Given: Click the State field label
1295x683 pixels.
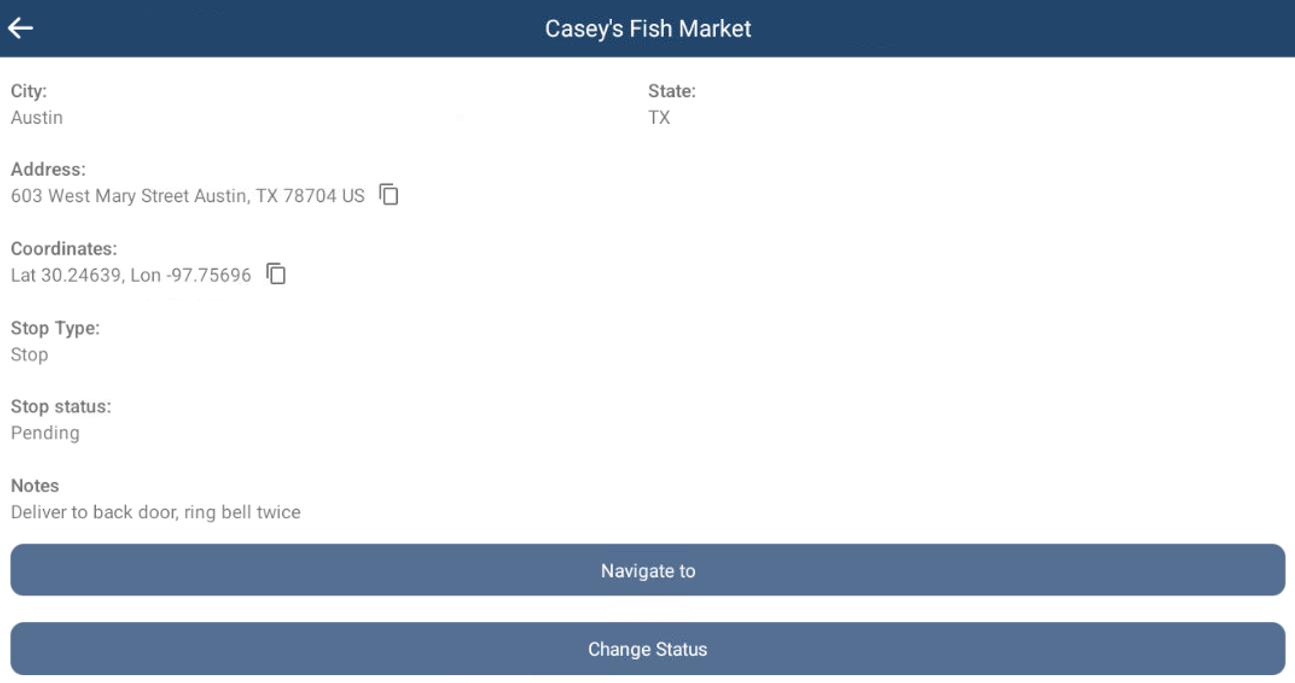Looking at the screenshot, I should coord(671,91).
